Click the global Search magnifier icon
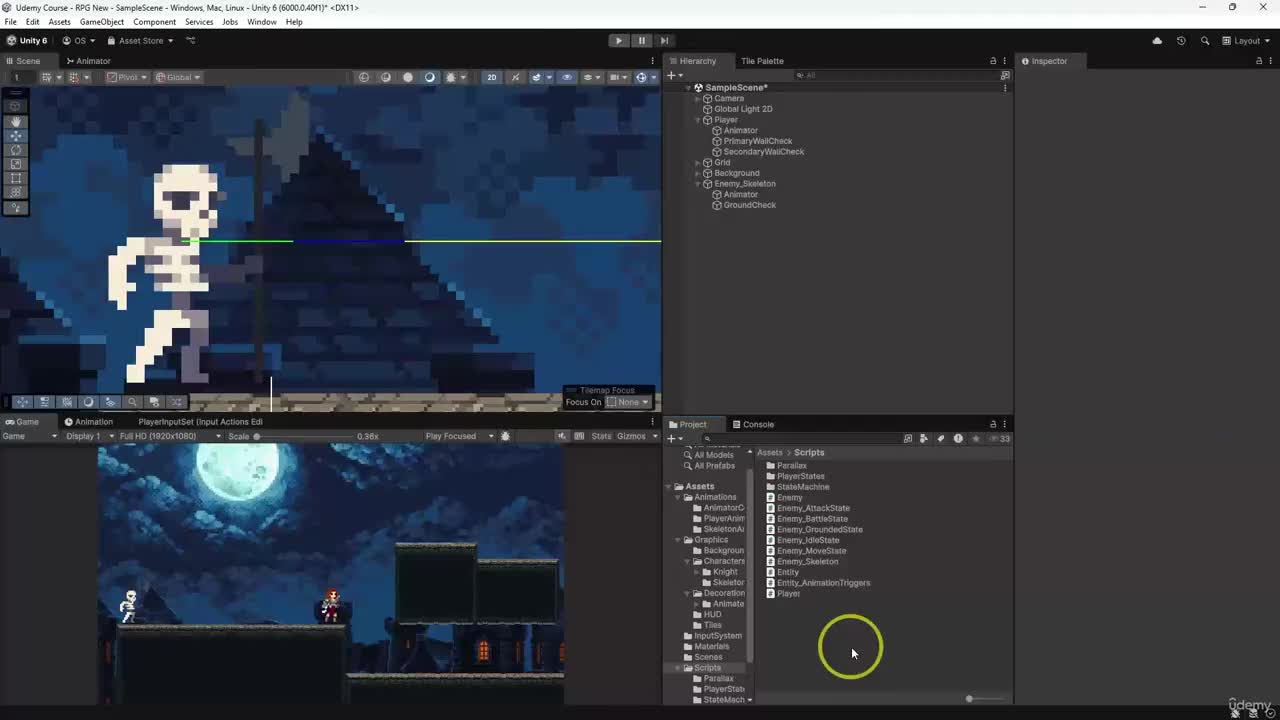 pyautogui.click(x=1205, y=41)
